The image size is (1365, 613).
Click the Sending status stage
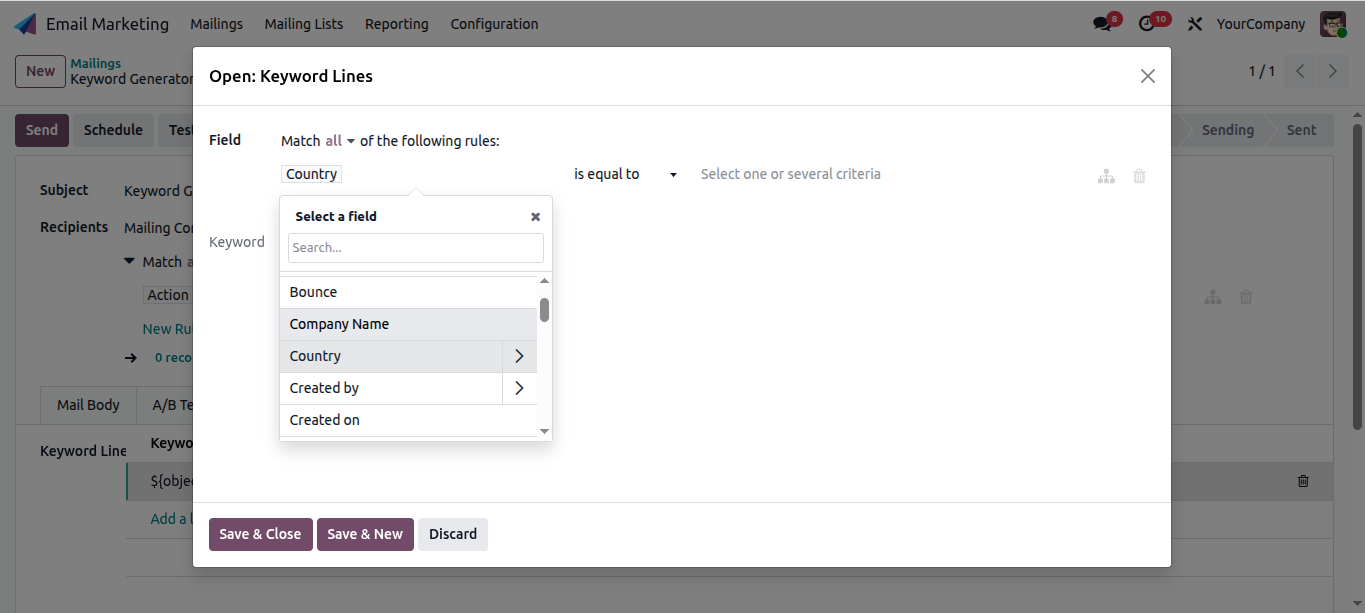(1227, 130)
